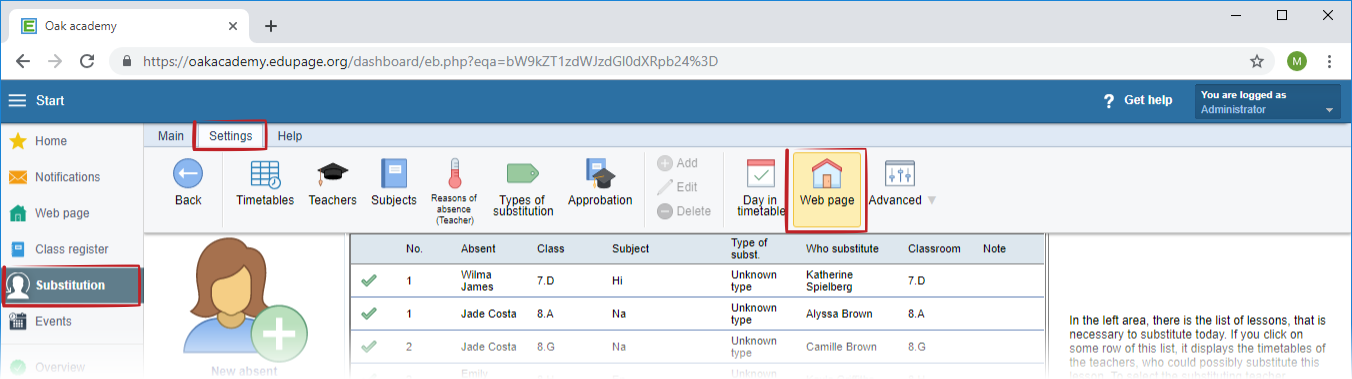Click the hamburger menu icon beside Start
Screen dimensions: 1352x379
[18, 100]
